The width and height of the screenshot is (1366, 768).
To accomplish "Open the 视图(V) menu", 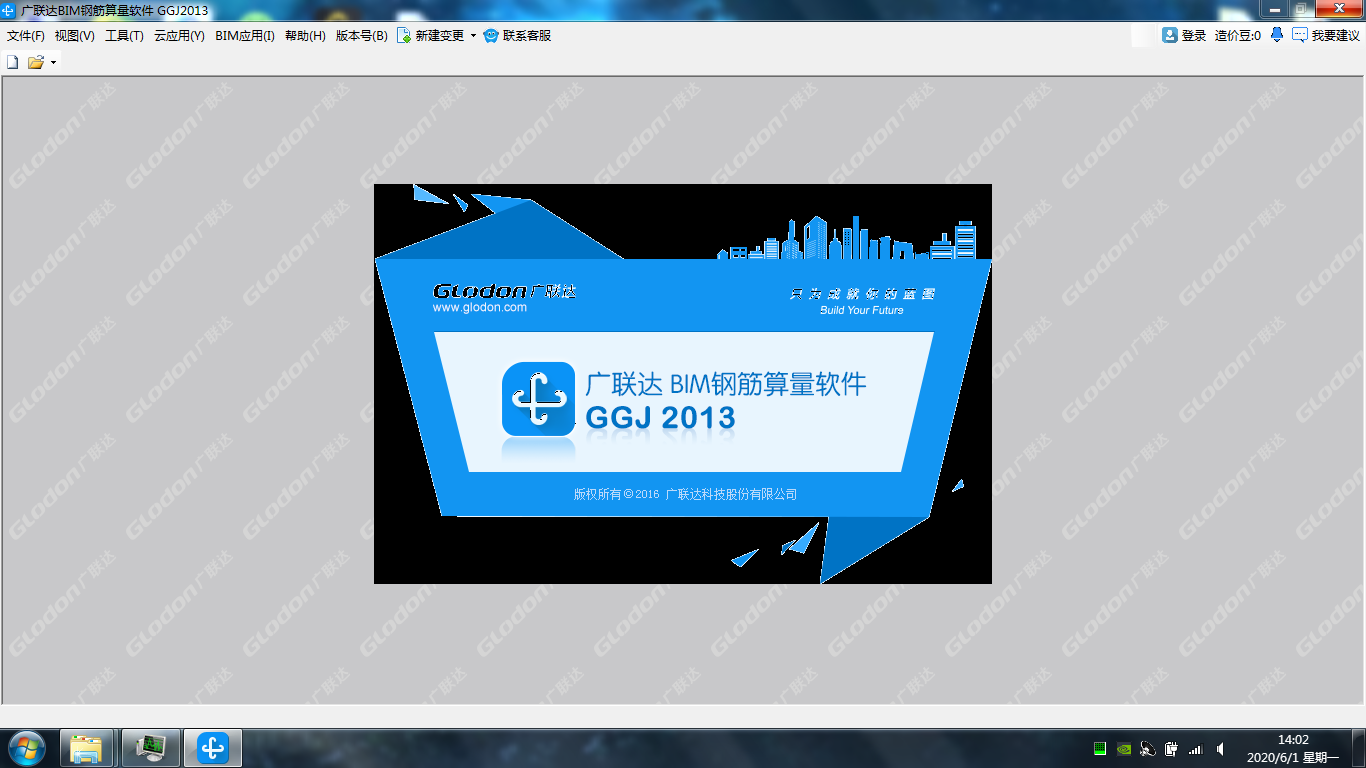I will [x=75, y=35].
